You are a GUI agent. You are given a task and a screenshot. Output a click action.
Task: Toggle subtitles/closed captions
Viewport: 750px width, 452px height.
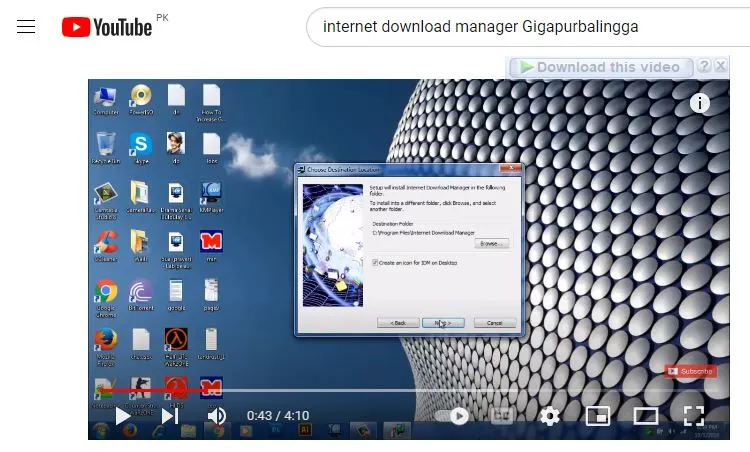coord(502,416)
